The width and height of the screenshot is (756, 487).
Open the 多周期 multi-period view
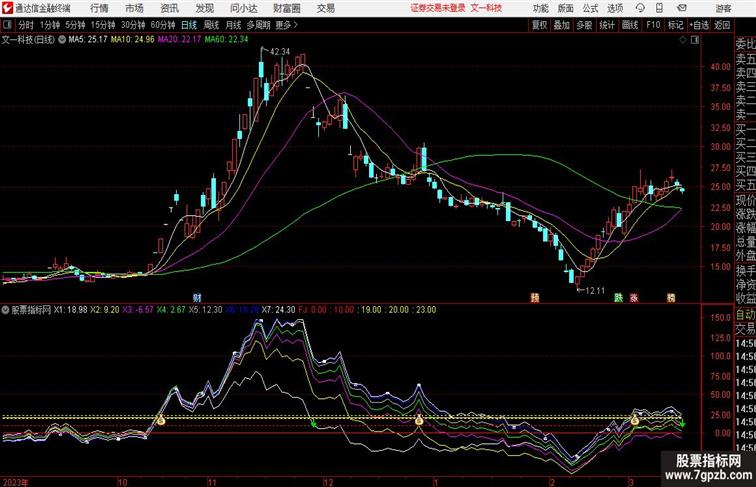tap(258, 25)
